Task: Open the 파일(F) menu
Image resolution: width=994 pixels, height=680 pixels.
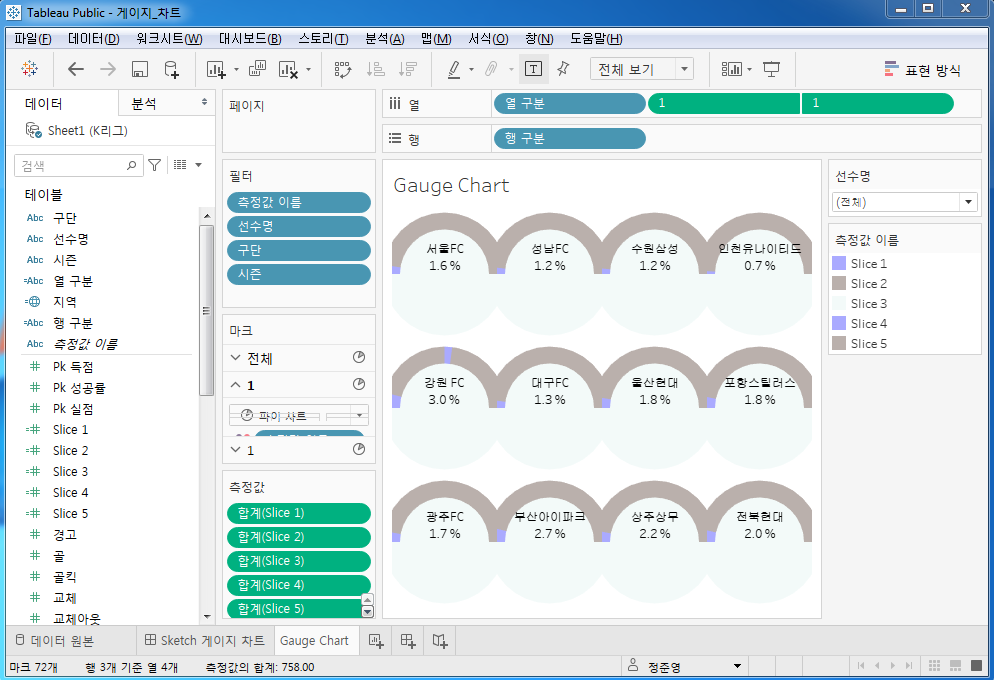Action: (x=32, y=39)
